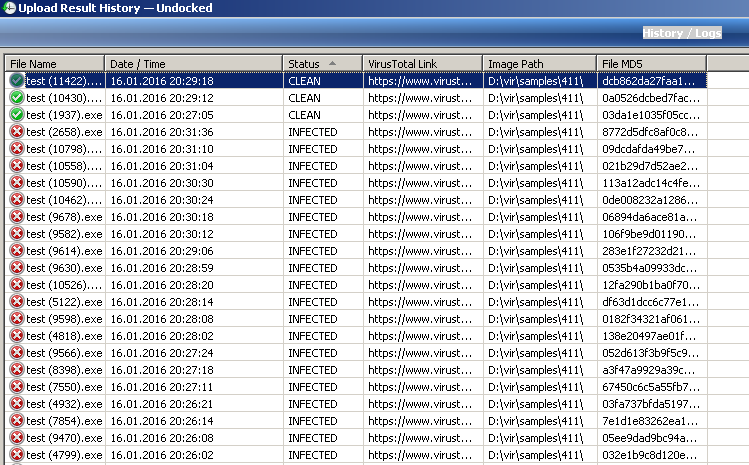Open VirusTotal link for test (9566).exe
749x465 pixels.
click(x=420, y=353)
